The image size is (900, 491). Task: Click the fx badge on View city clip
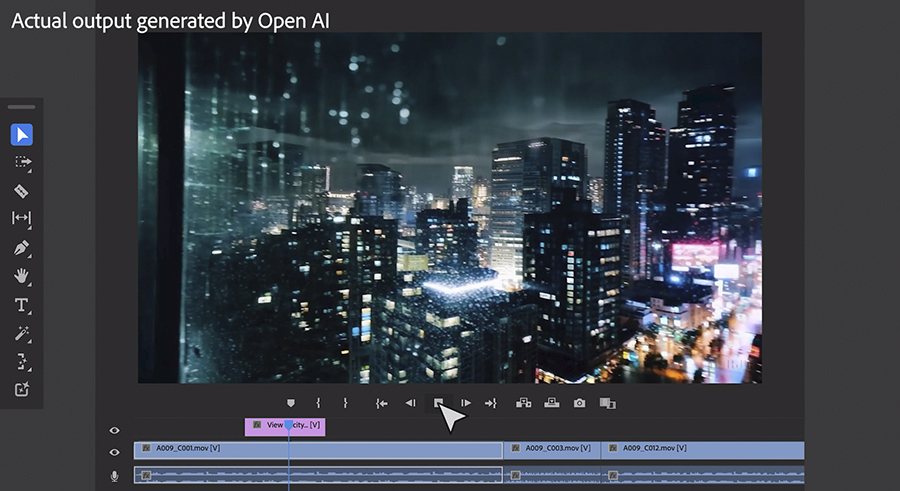click(x=257, y=425)
